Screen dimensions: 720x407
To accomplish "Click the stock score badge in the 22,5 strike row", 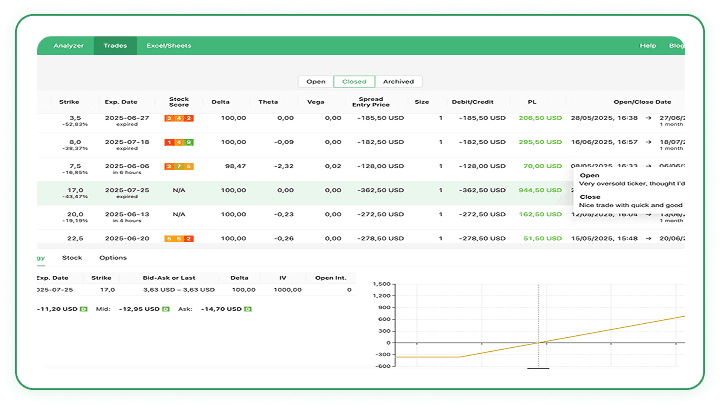I will [x=179, y=238].
